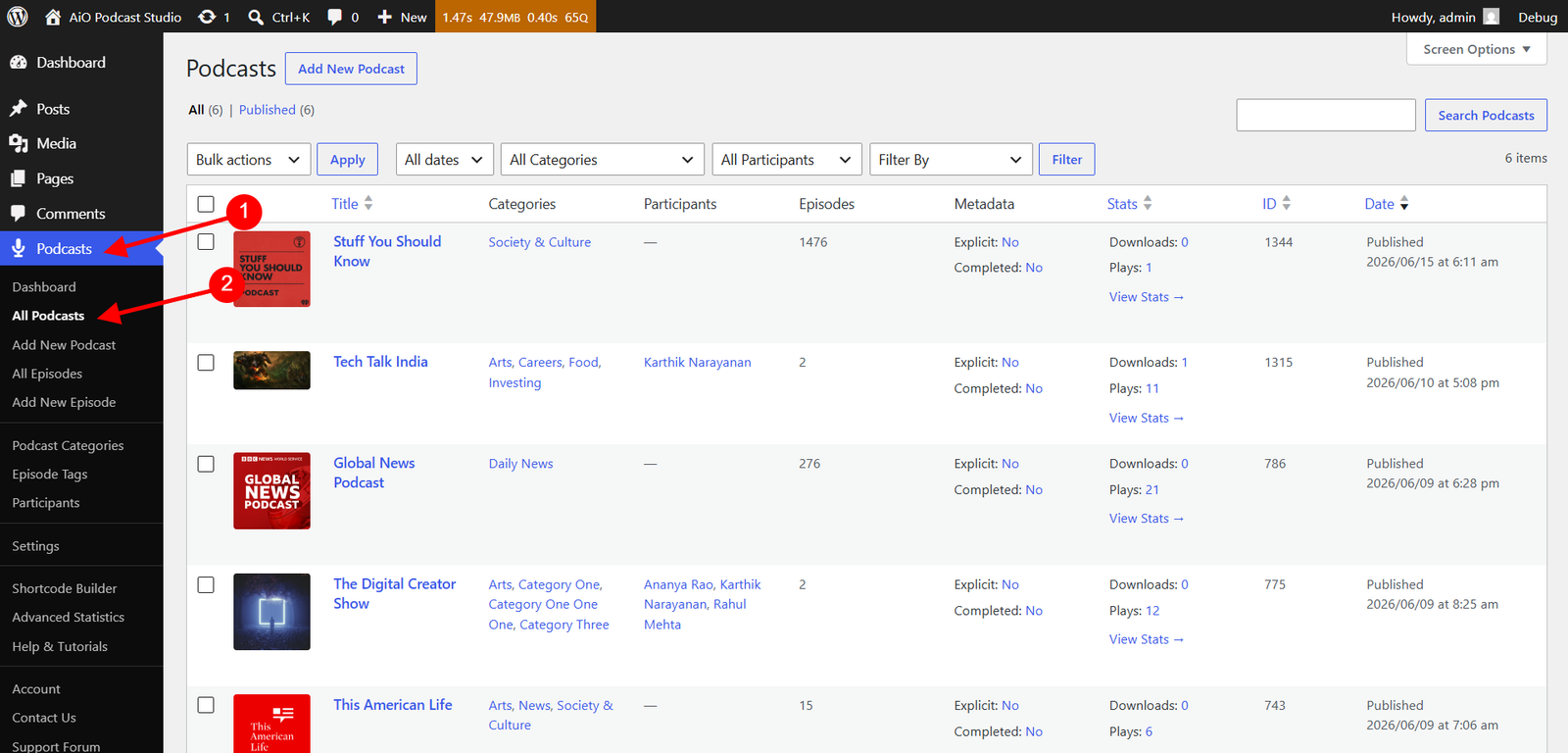The width and height of the screenshot is (1568, 753).
Task: Open the All Categories dropdown
Action: click(x=603, y=160)
